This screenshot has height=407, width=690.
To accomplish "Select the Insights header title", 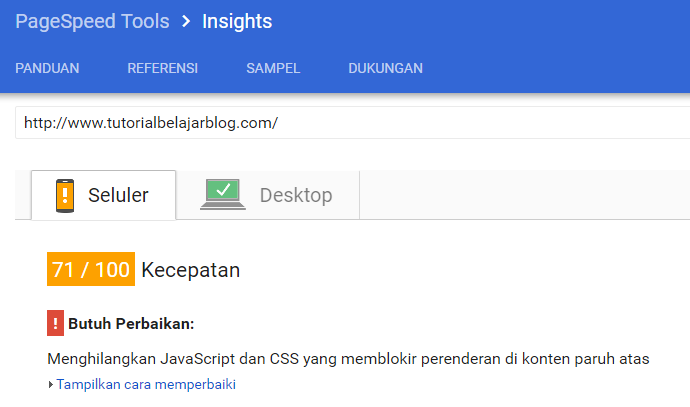I will 237,22.
